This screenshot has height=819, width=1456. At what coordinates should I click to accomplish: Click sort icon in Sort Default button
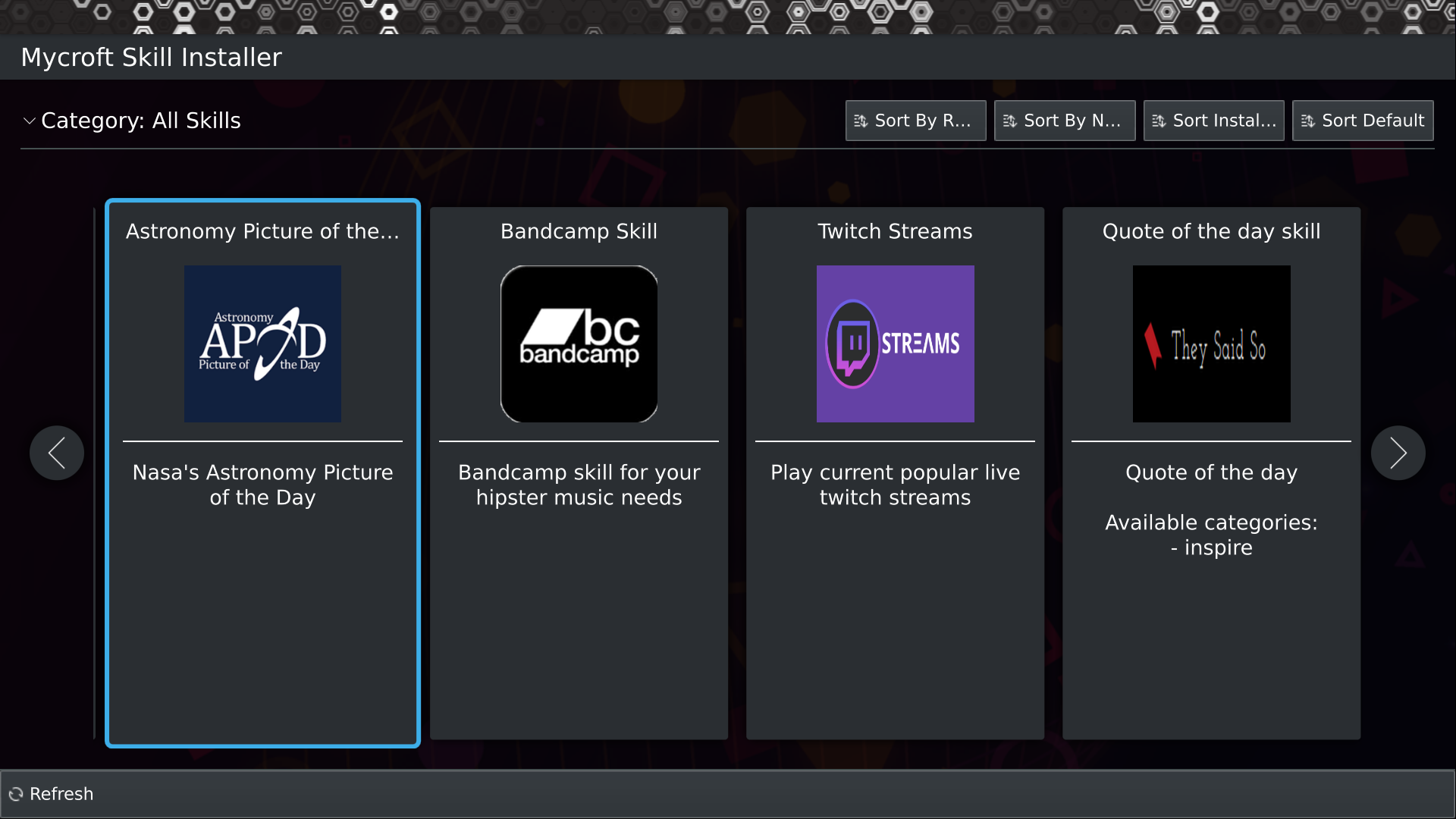1308,121
